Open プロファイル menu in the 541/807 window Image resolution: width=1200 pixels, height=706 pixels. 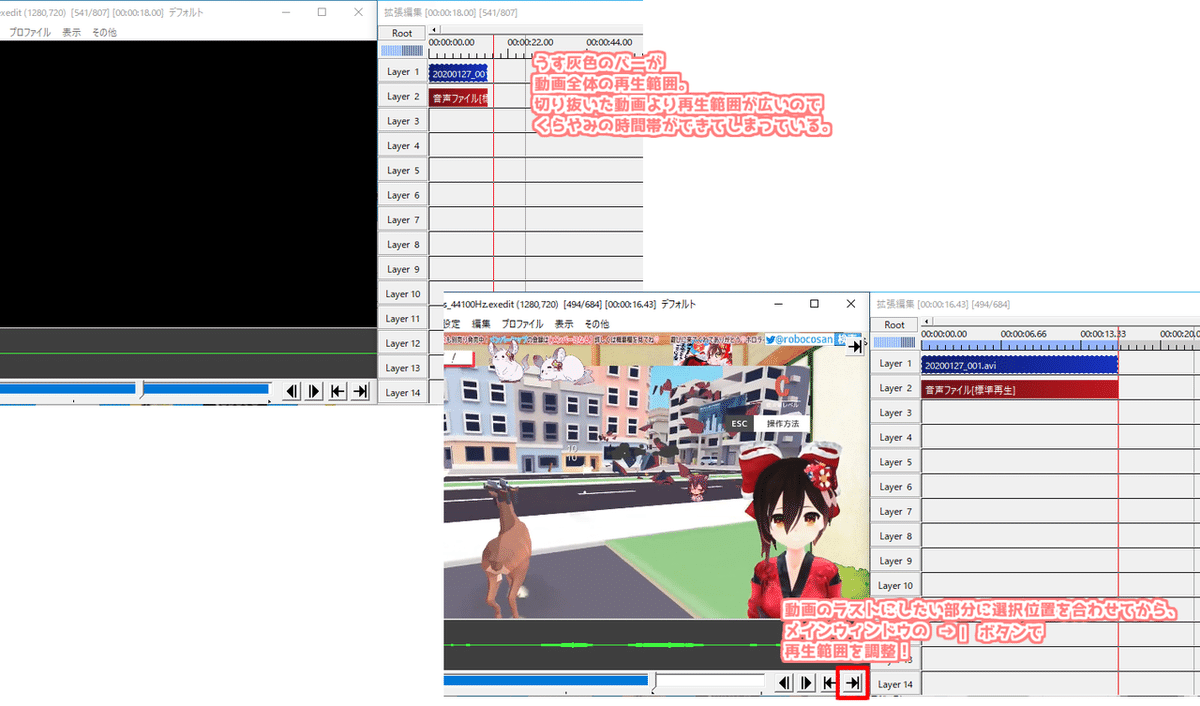(x=30, y=33)
